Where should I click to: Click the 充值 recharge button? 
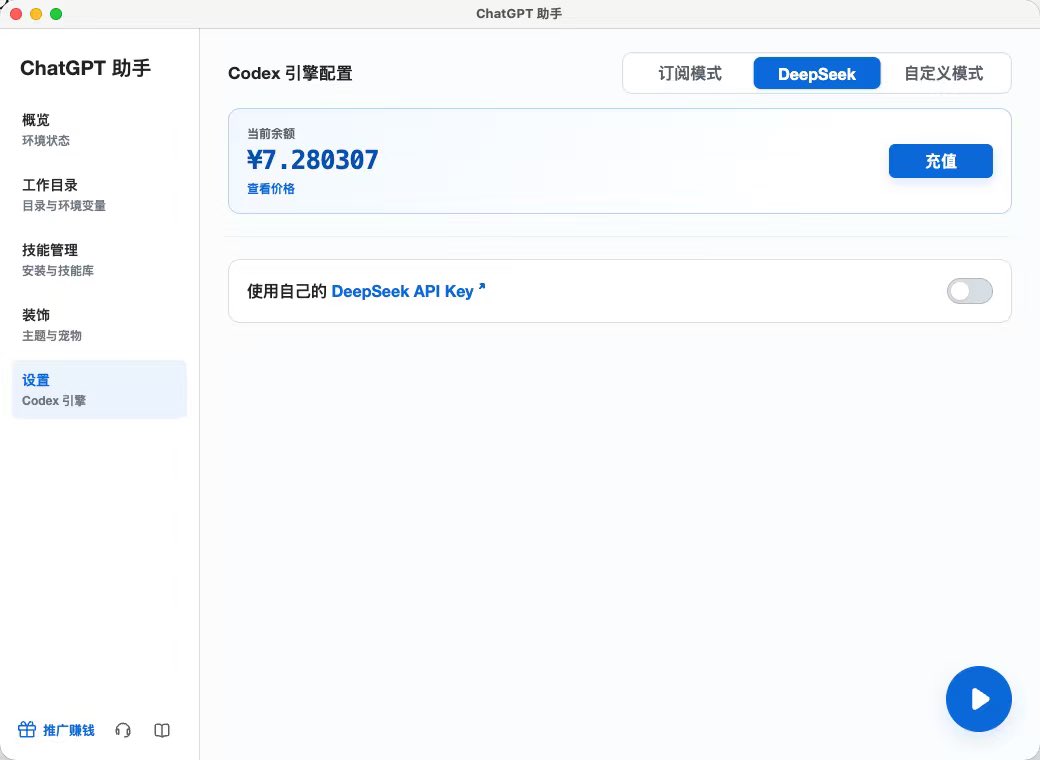tap(941, 161)
